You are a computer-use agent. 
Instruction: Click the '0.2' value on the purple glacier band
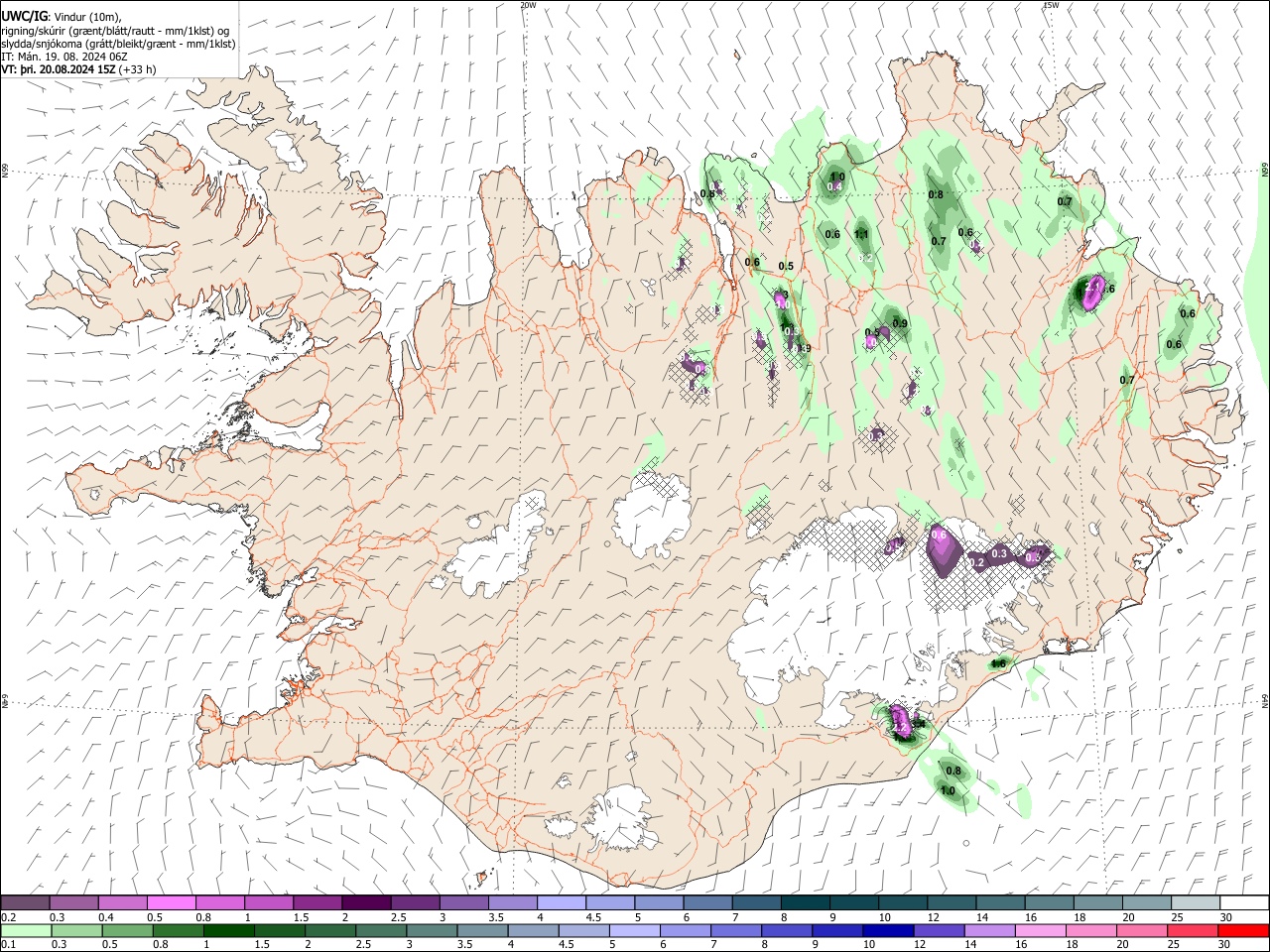976,562
